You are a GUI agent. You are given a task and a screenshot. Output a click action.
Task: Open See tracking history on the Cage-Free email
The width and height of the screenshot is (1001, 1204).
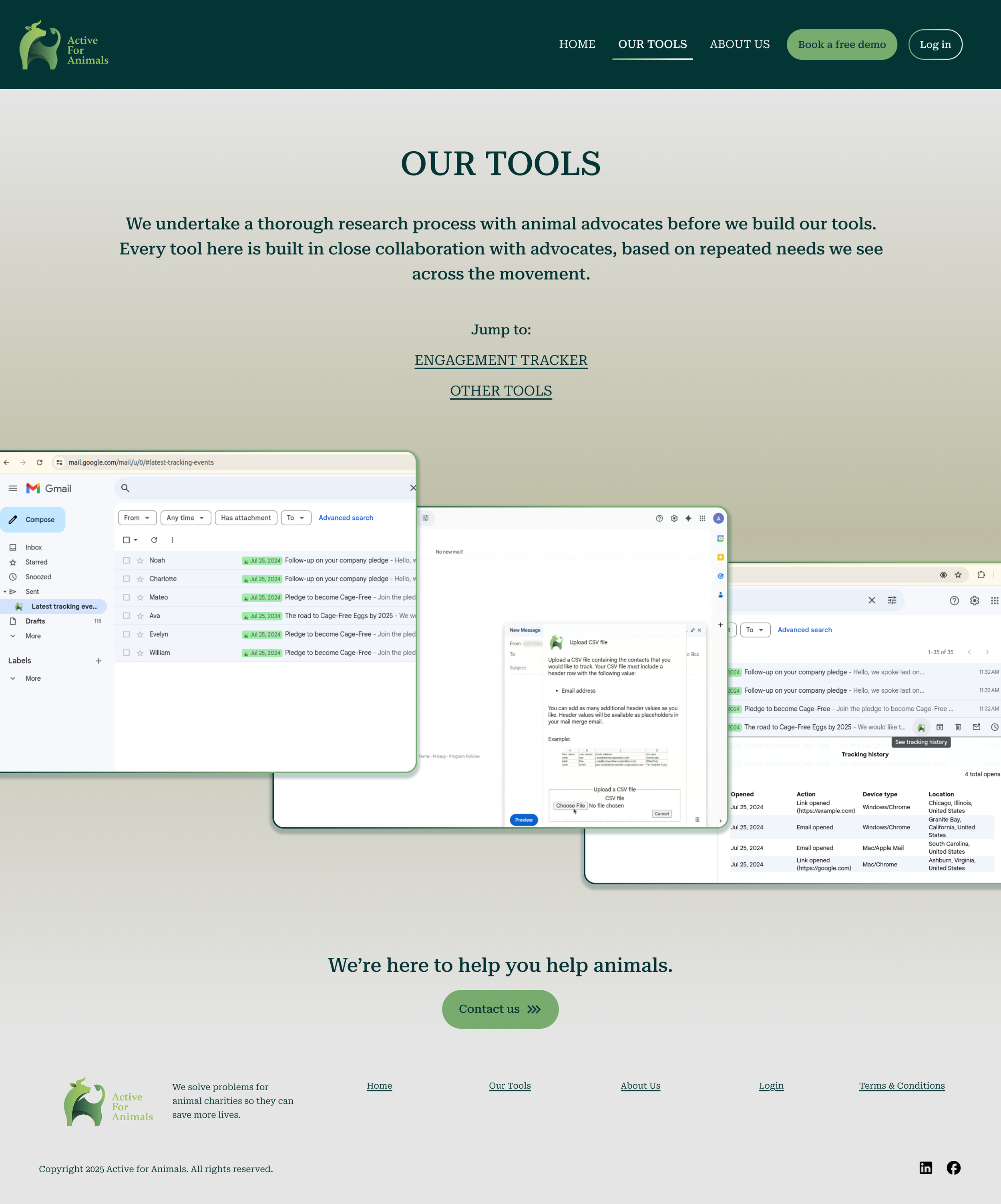pos(921,727)
